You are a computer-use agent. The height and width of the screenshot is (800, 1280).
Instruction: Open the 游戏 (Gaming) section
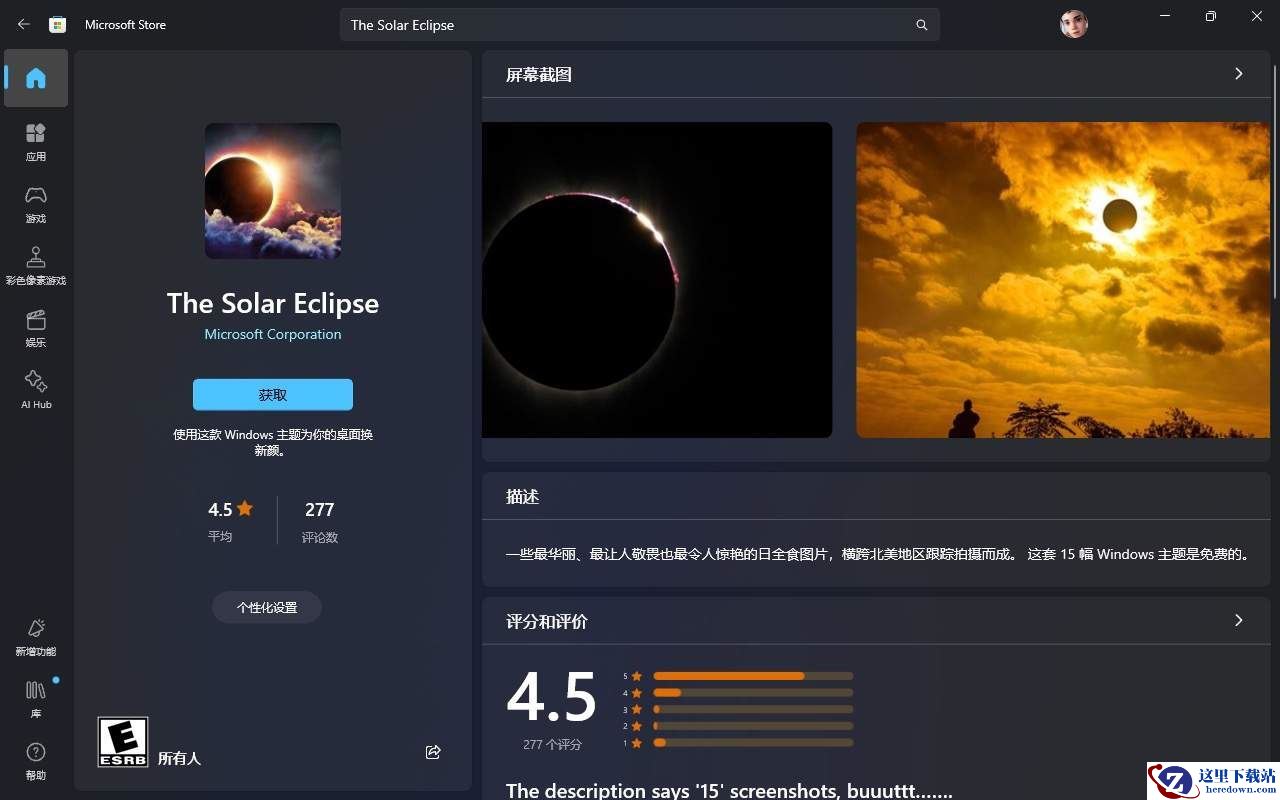pos(36,203)
